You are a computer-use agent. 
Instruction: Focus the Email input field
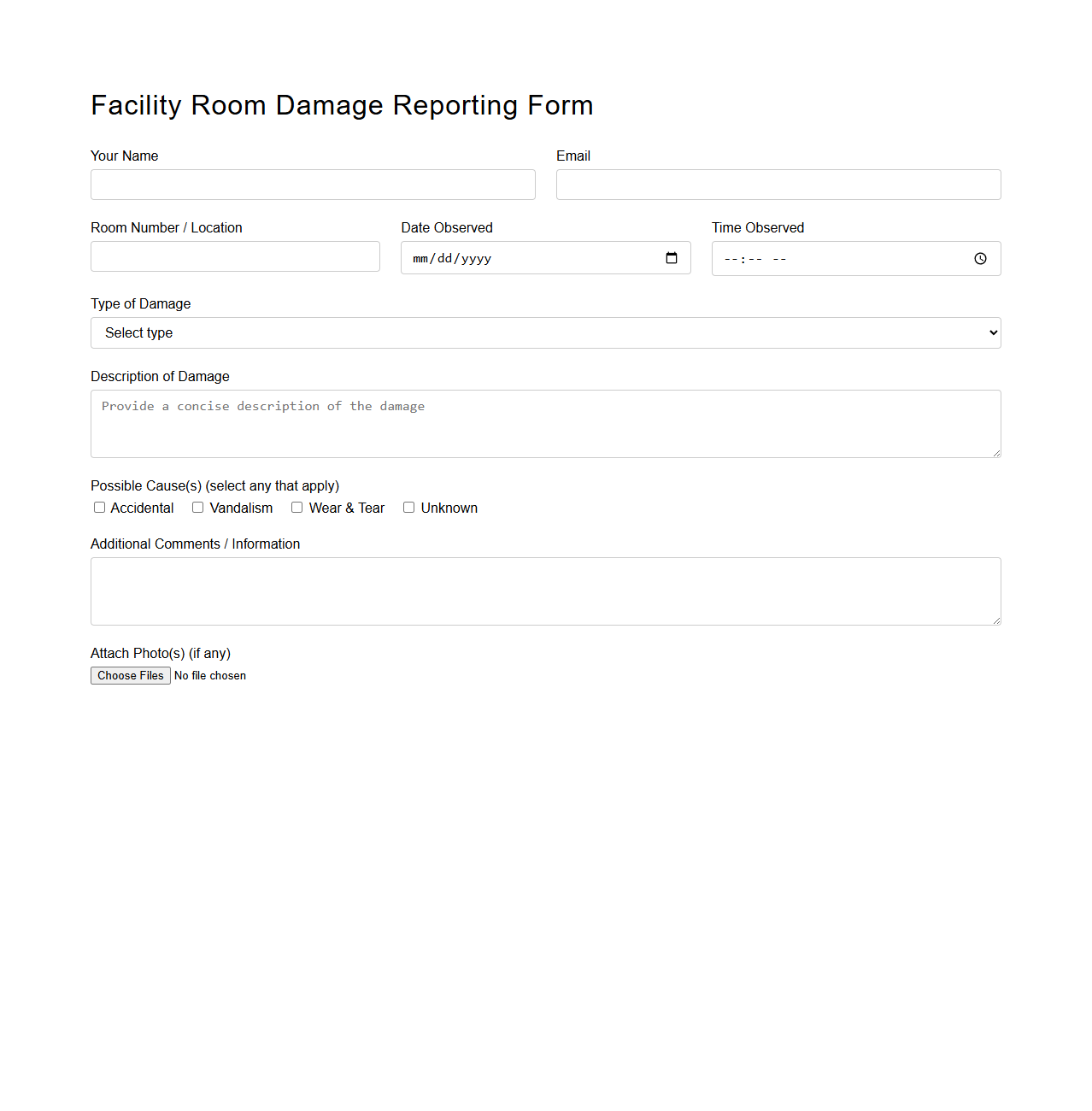tap(778, 184)
